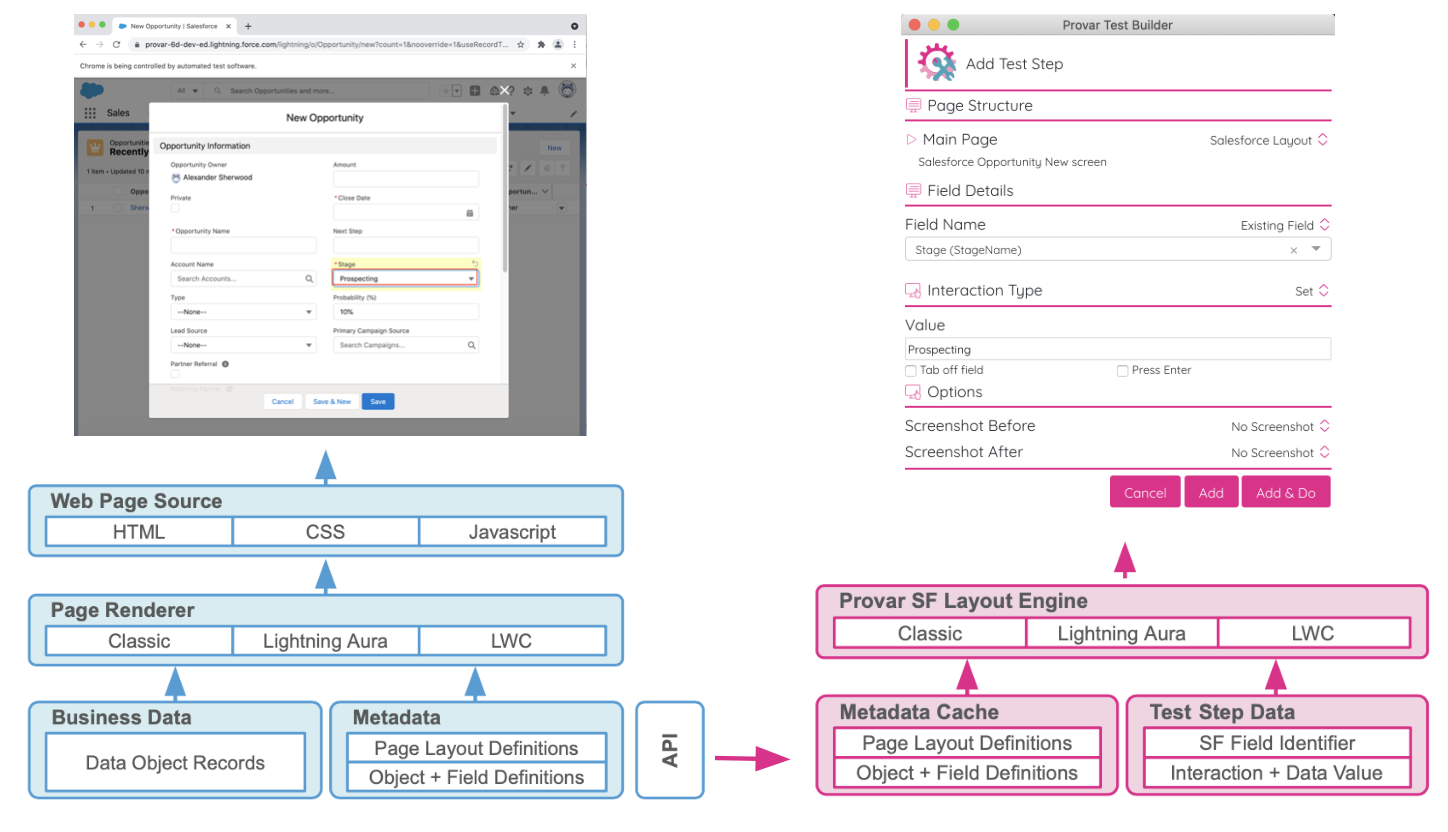Click the Add & Do button
This screenshot has height=832, width=1448.
tap(1286, 492)
